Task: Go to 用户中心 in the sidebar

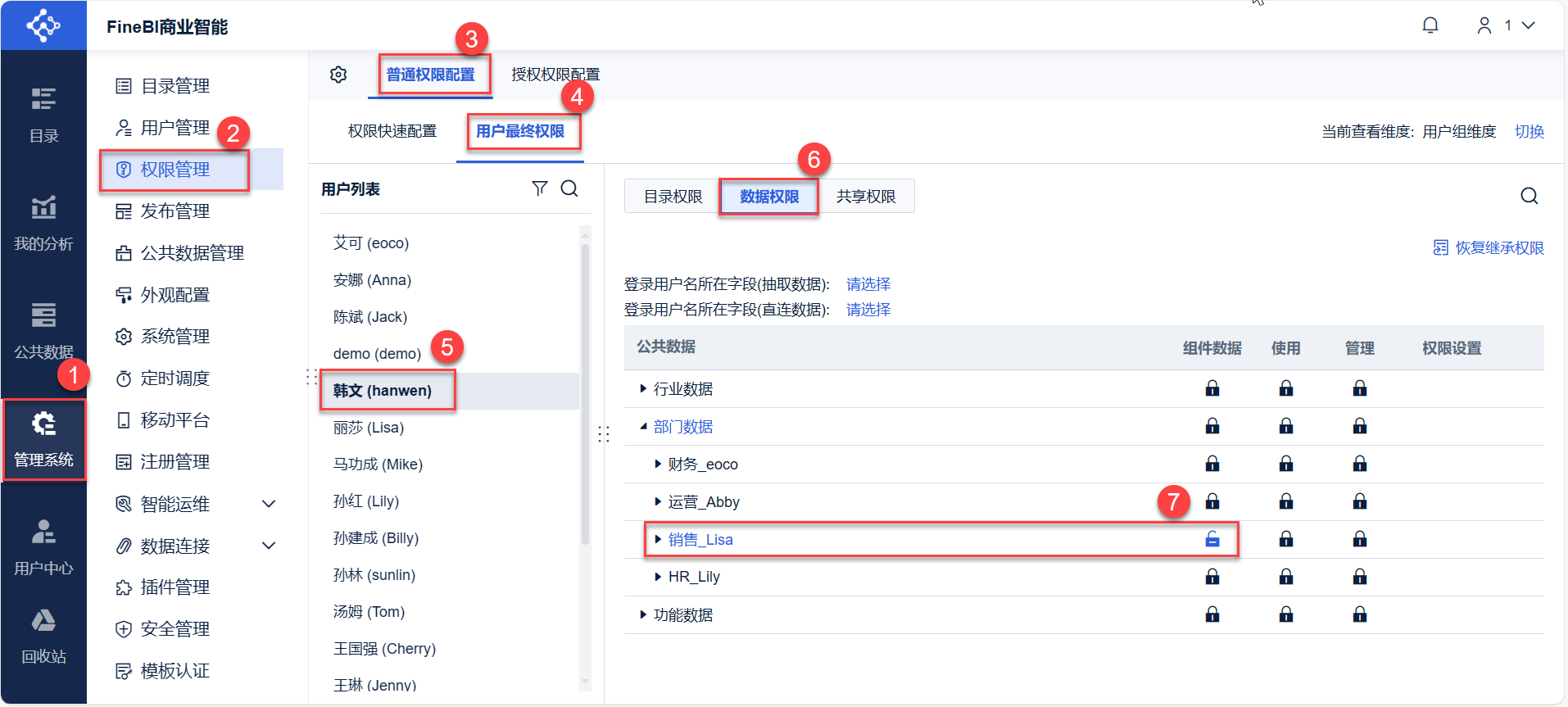Action: (x=43, y=546)
